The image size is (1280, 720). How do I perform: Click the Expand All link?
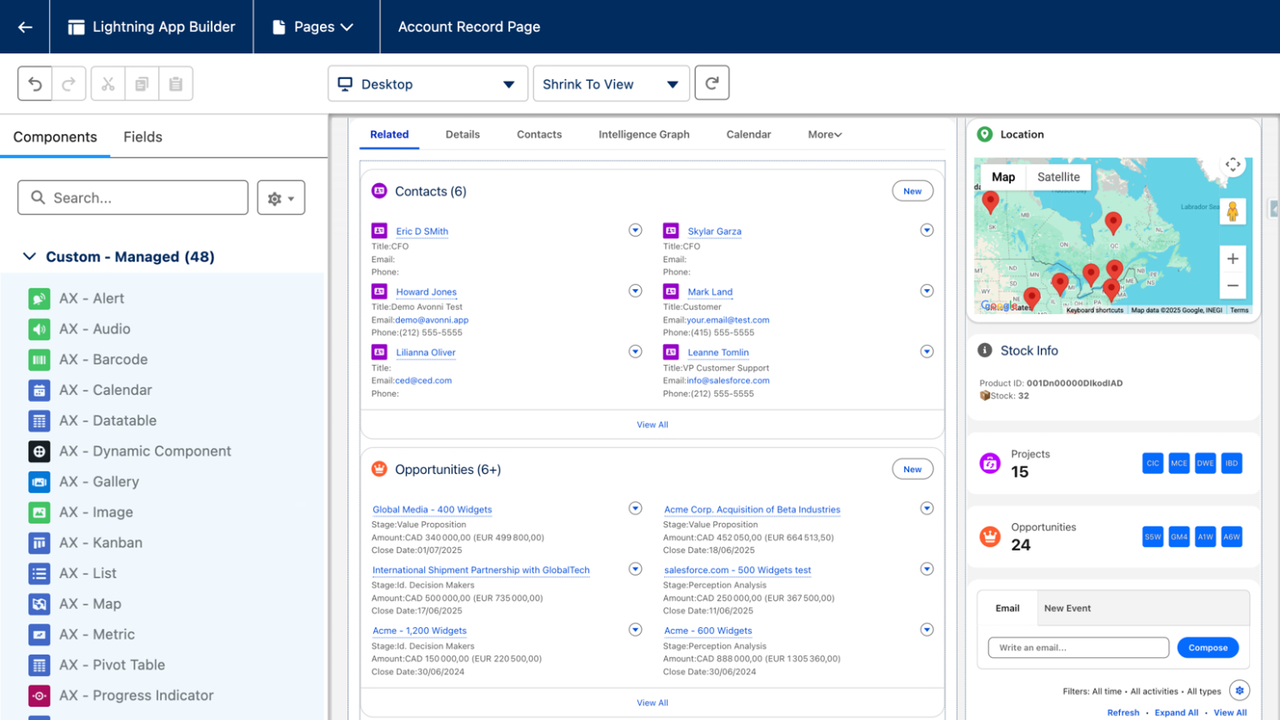(1176, 713)
